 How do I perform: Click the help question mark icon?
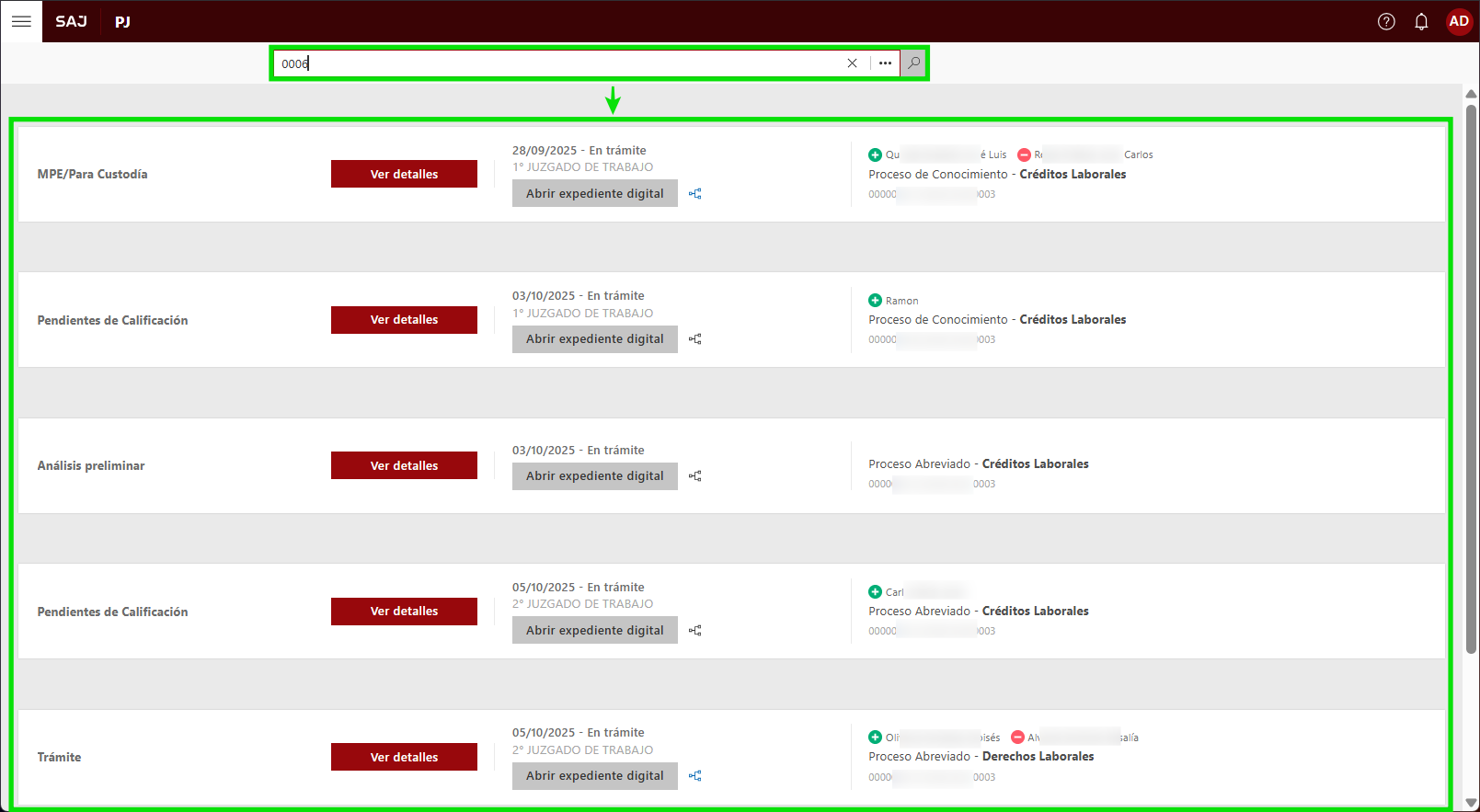coord(1386,21)
